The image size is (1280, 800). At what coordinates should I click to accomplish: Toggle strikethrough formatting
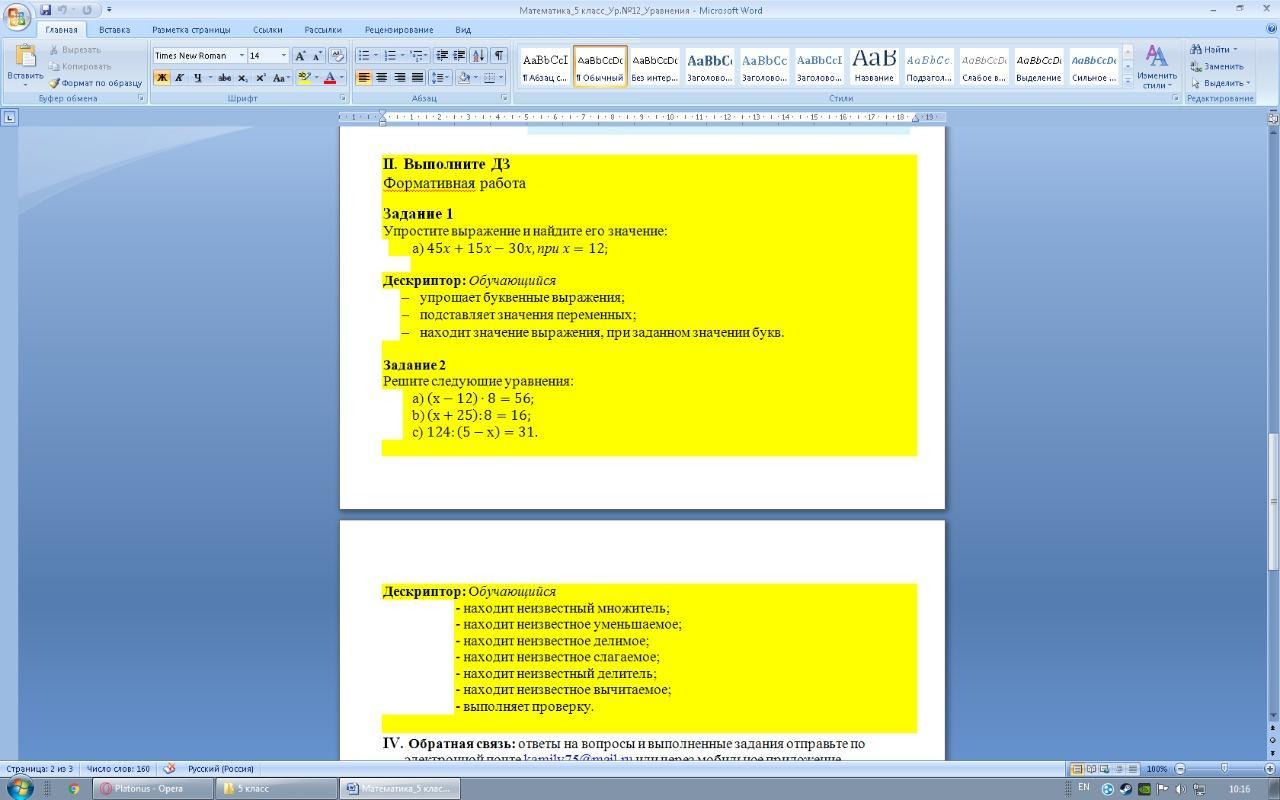click(x=225, y=78)
